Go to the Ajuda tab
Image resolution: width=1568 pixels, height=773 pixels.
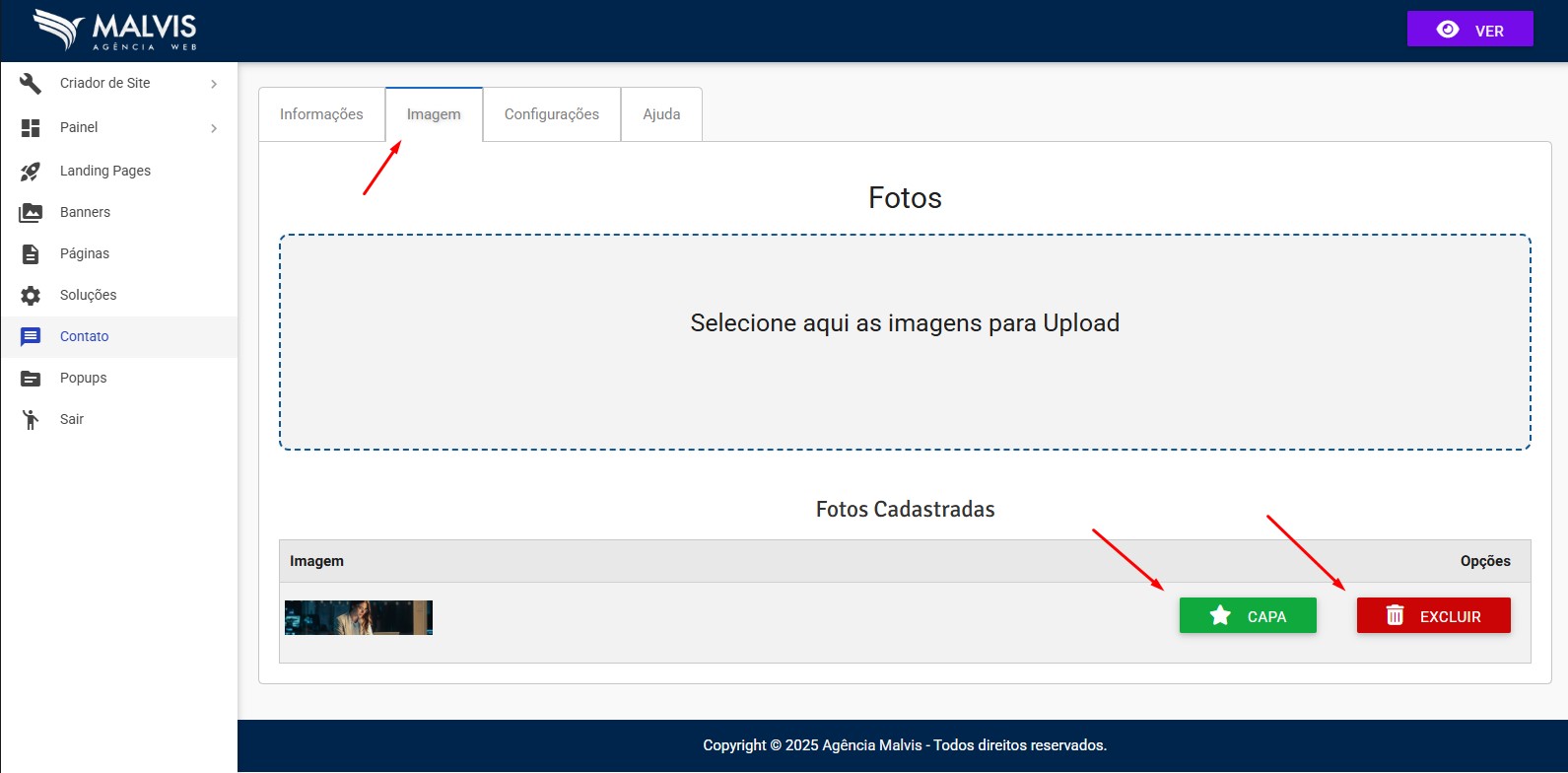(x=661, y=114)
